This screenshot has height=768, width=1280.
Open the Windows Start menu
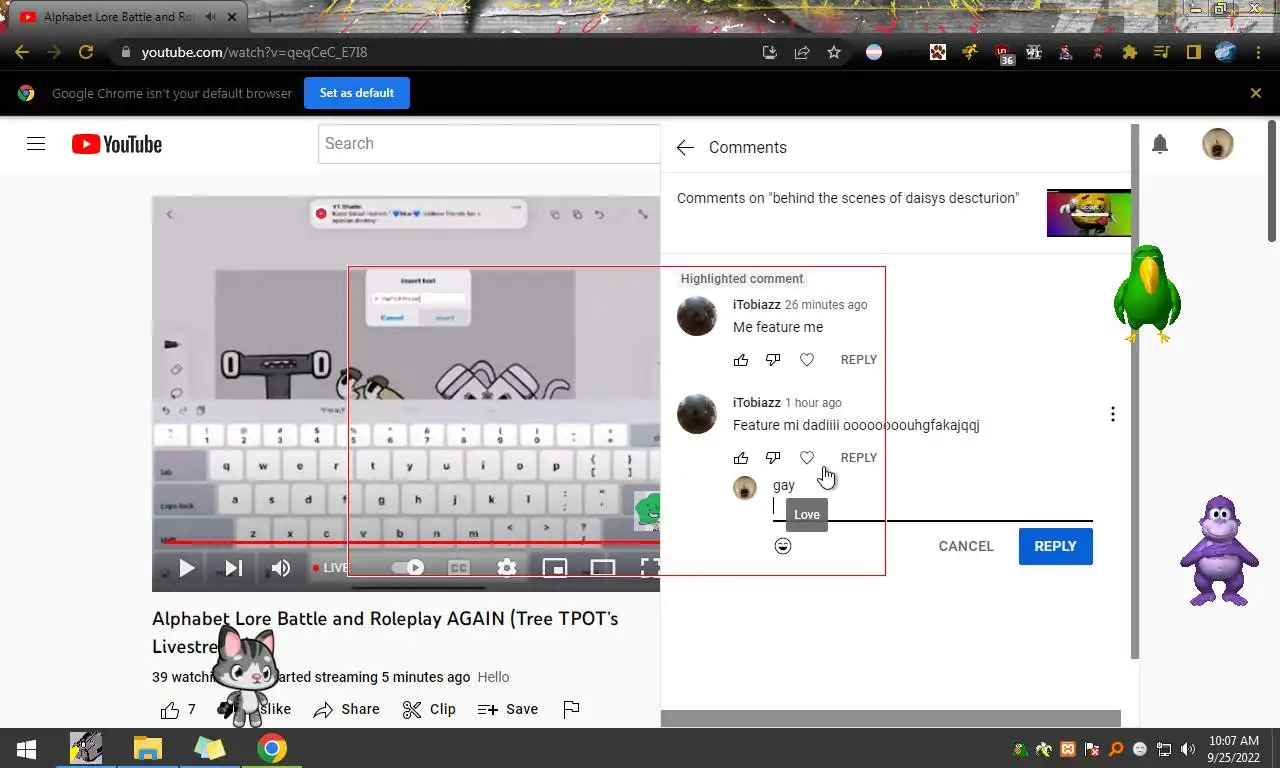click(26, 748)
